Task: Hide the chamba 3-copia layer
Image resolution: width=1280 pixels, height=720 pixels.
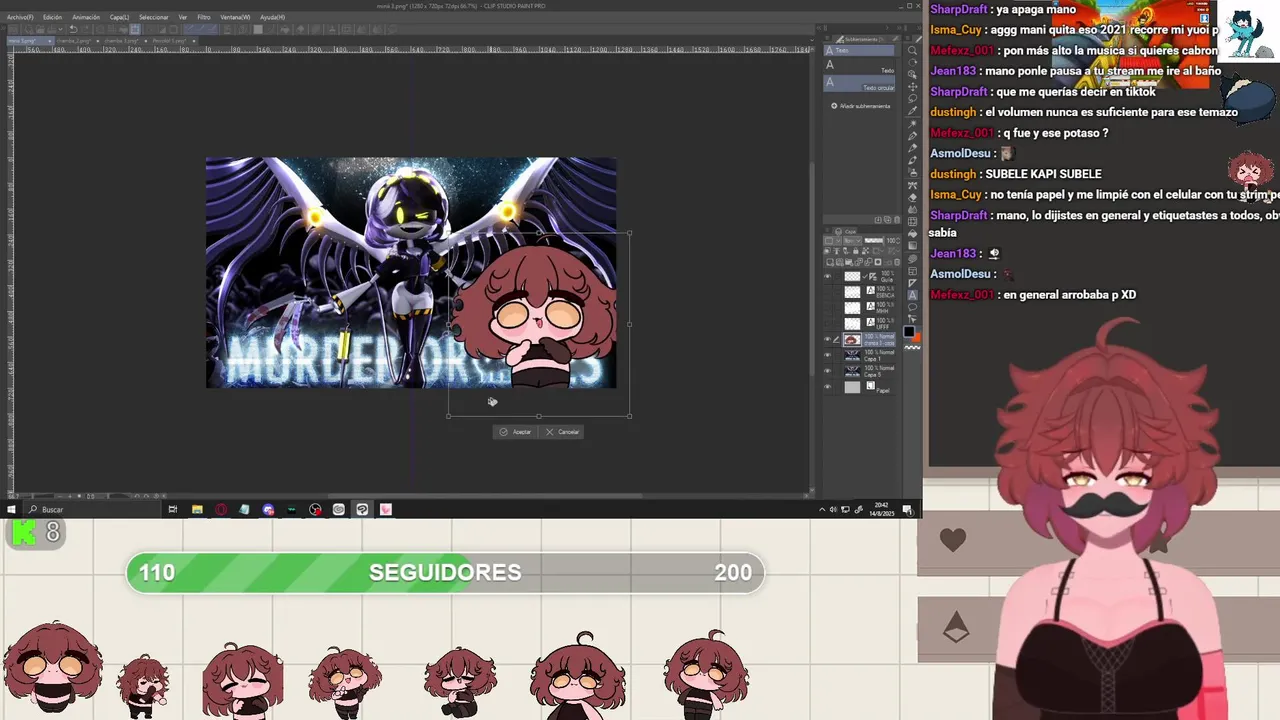Action: pos(827,340)
